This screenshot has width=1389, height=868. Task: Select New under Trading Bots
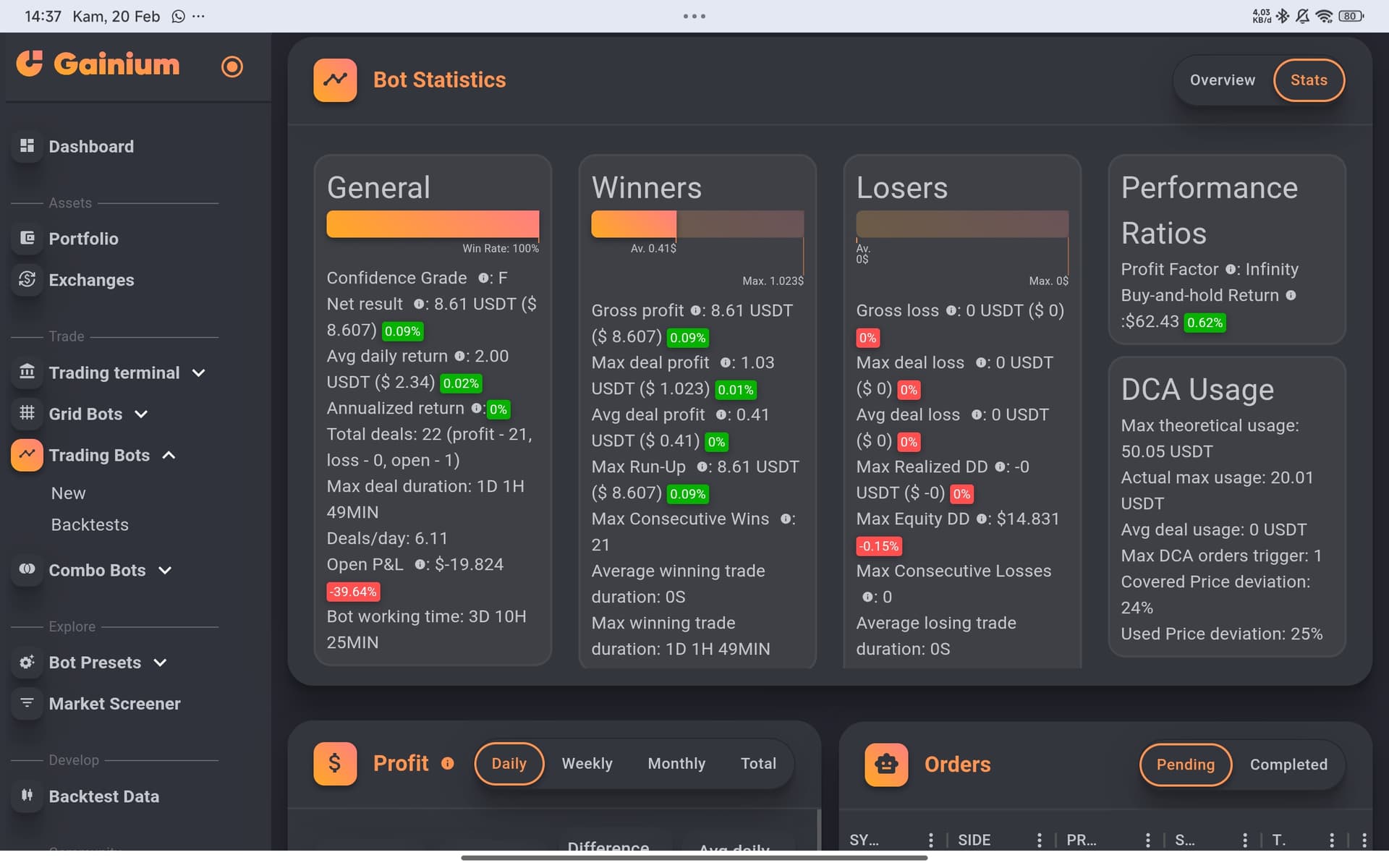68,493
